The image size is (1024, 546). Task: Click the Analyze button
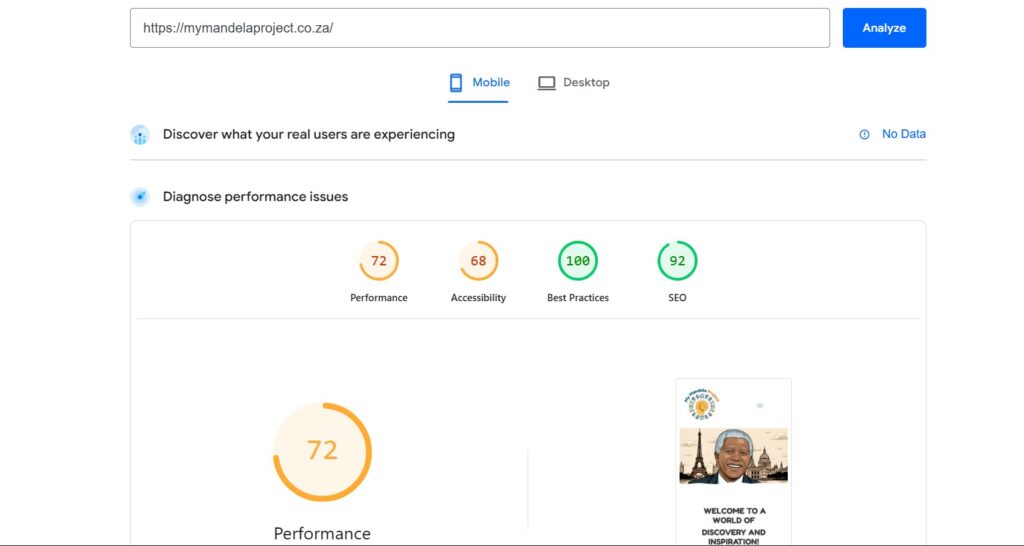pos(884,27)
